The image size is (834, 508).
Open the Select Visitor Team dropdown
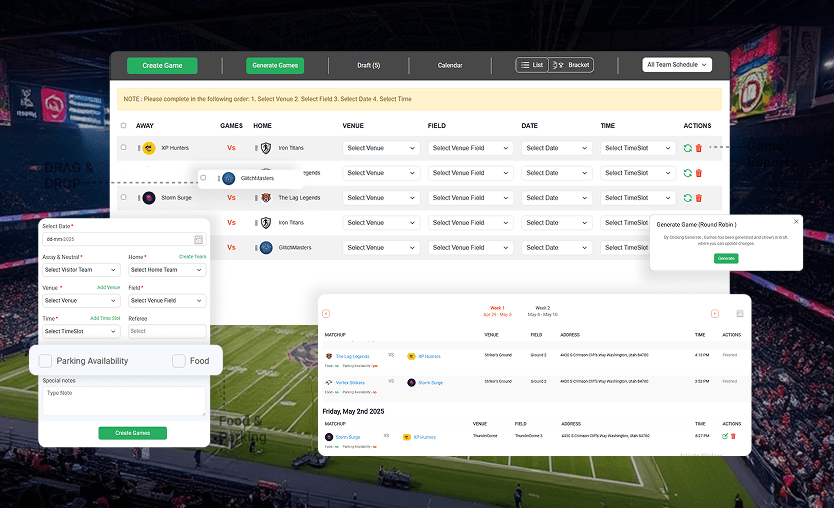pyautogui.click(x=81, y=270)
